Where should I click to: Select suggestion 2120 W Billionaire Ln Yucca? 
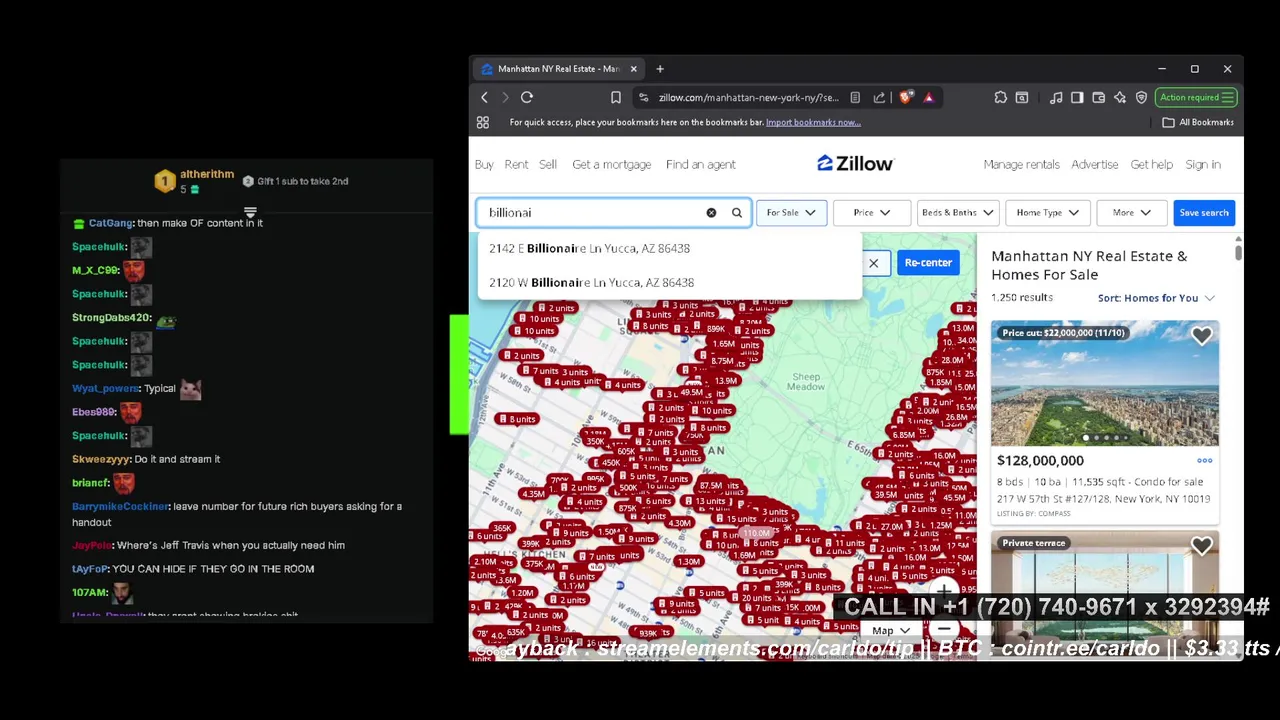point(669,283)
